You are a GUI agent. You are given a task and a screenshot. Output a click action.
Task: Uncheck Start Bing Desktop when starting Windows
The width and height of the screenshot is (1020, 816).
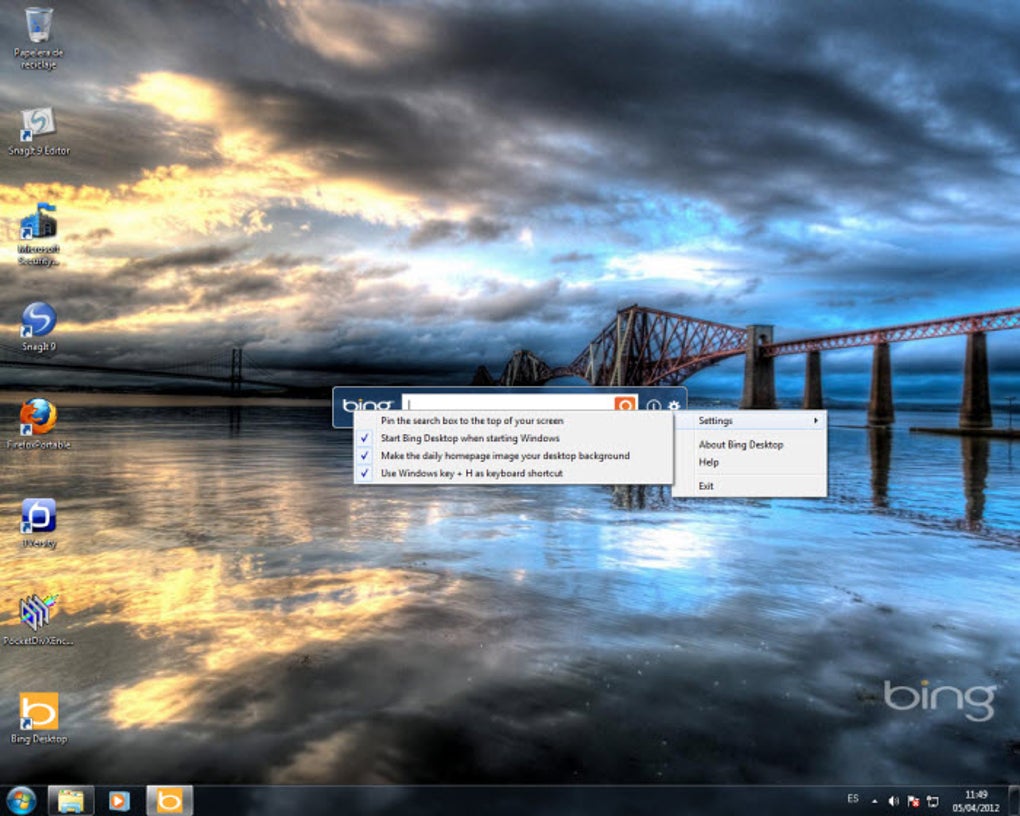point(513,439)
